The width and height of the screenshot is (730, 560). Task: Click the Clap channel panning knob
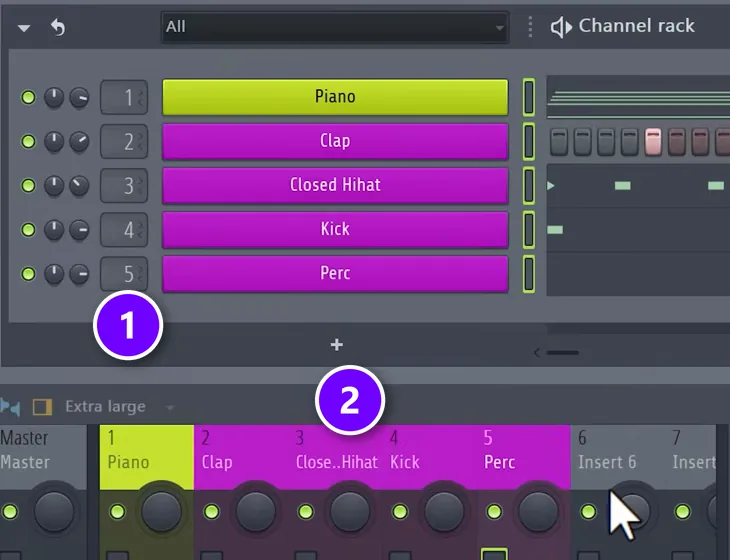[x=54, y=141]
